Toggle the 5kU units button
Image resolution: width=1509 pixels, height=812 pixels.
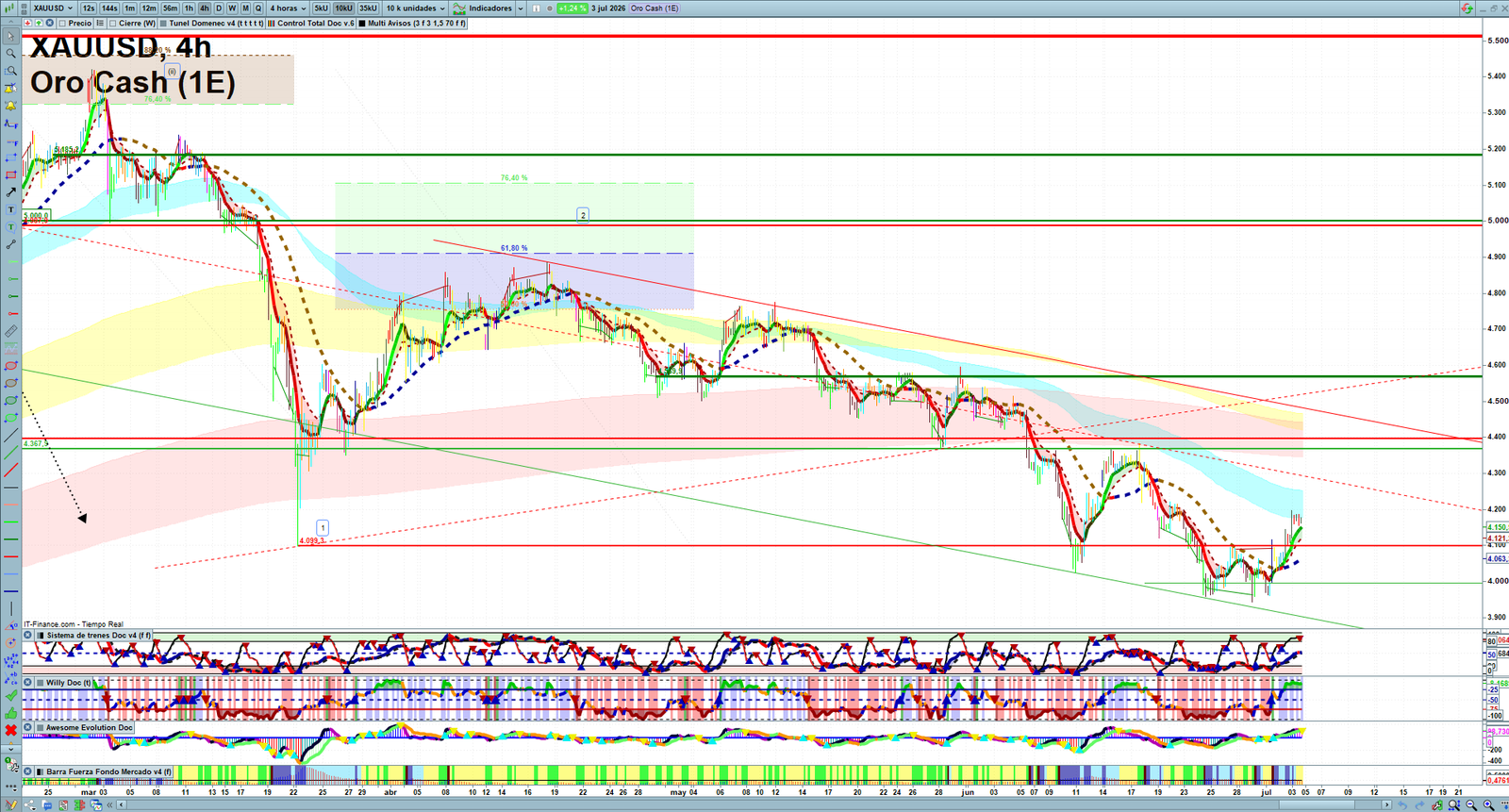click(x=322, y=8)
